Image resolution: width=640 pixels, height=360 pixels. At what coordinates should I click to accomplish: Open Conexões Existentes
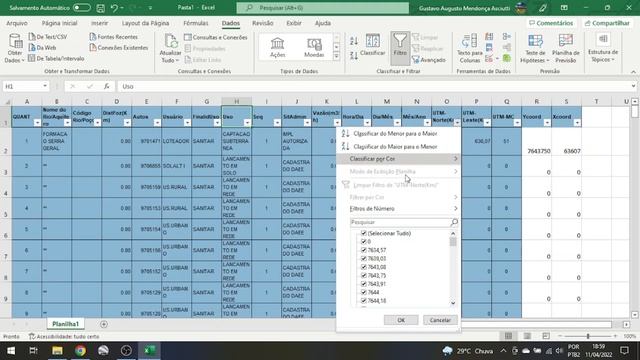coord(119,48)
